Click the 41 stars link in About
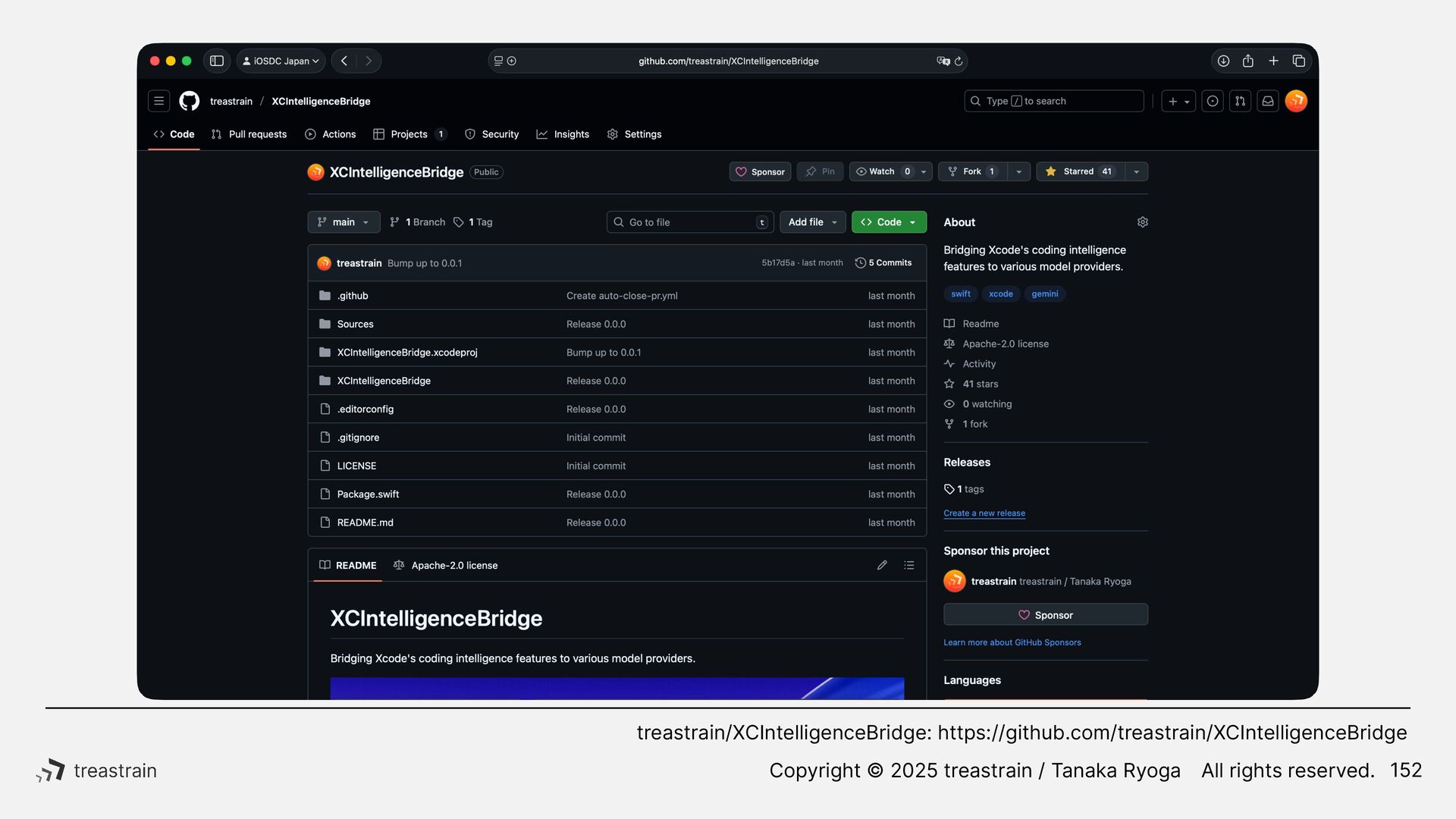 [x=980, y=384]
